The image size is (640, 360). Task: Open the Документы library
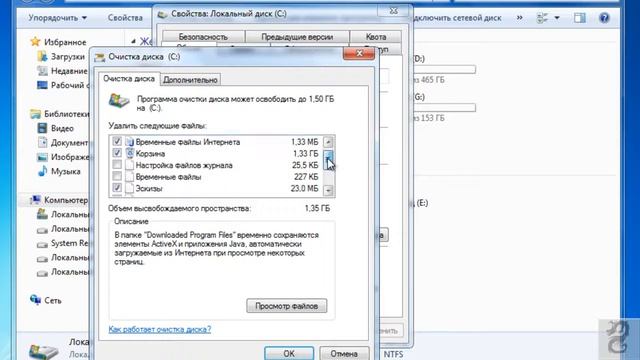click(69, 143)
